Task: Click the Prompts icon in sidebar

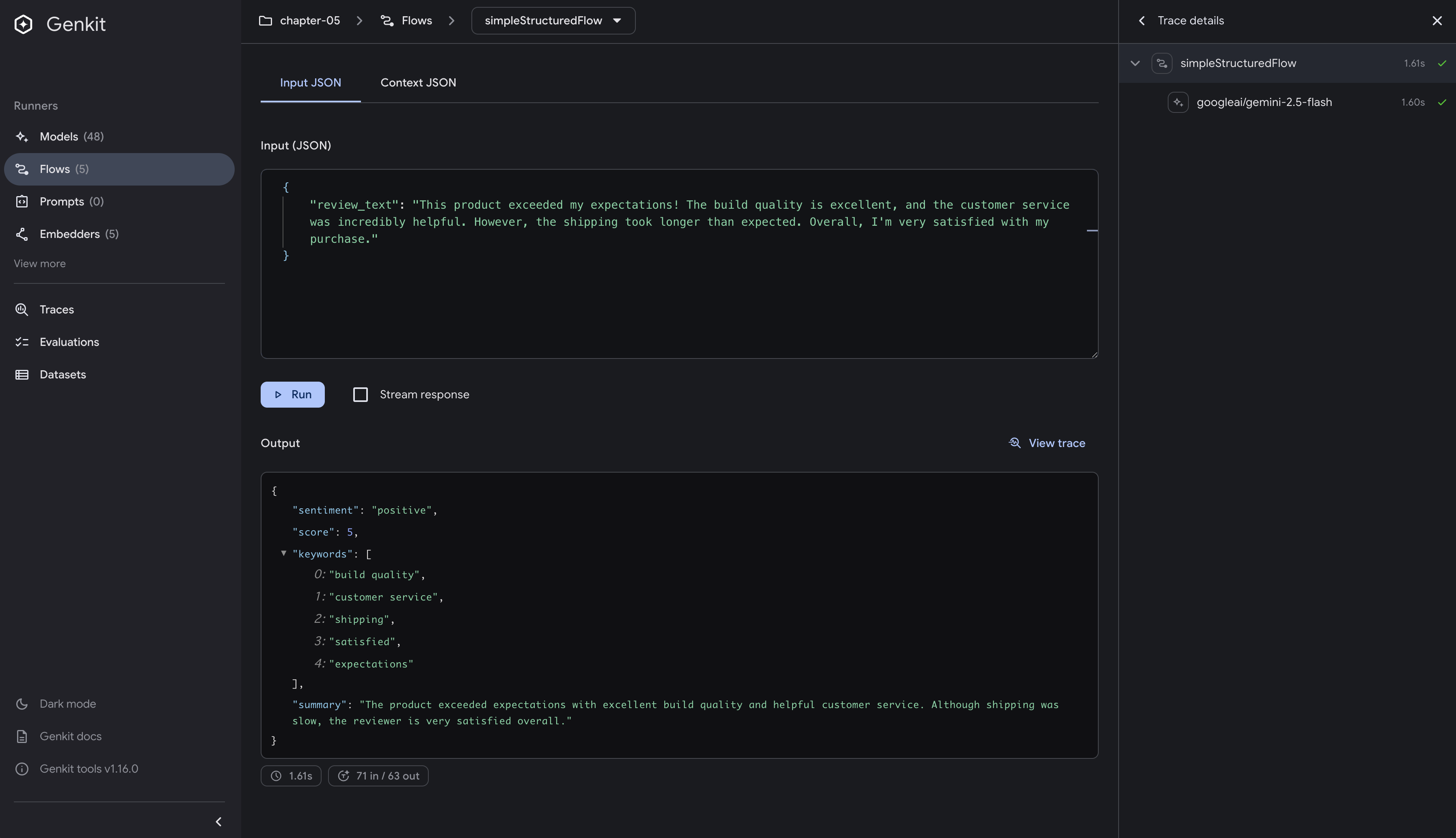Action: click(22, 201)
